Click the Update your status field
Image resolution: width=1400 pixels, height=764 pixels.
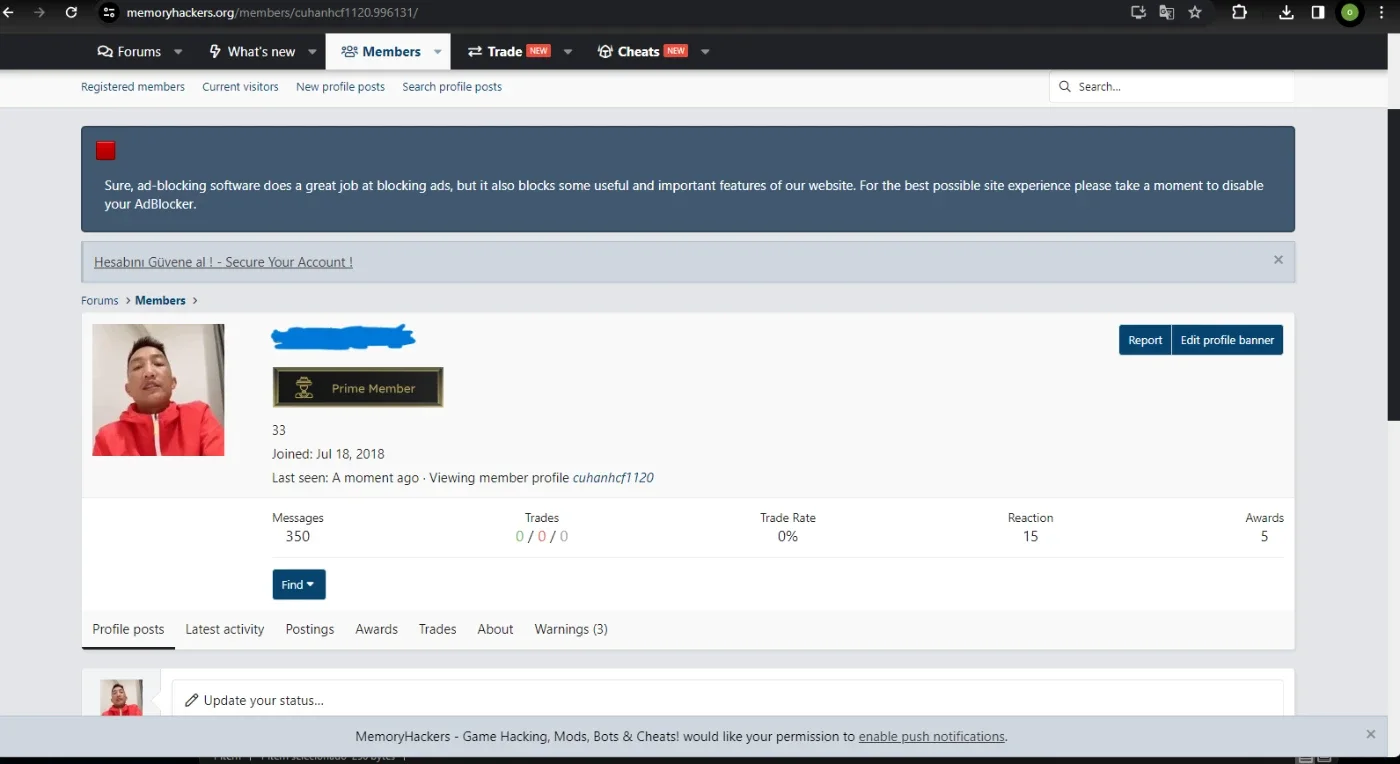[x=727, y=700]
